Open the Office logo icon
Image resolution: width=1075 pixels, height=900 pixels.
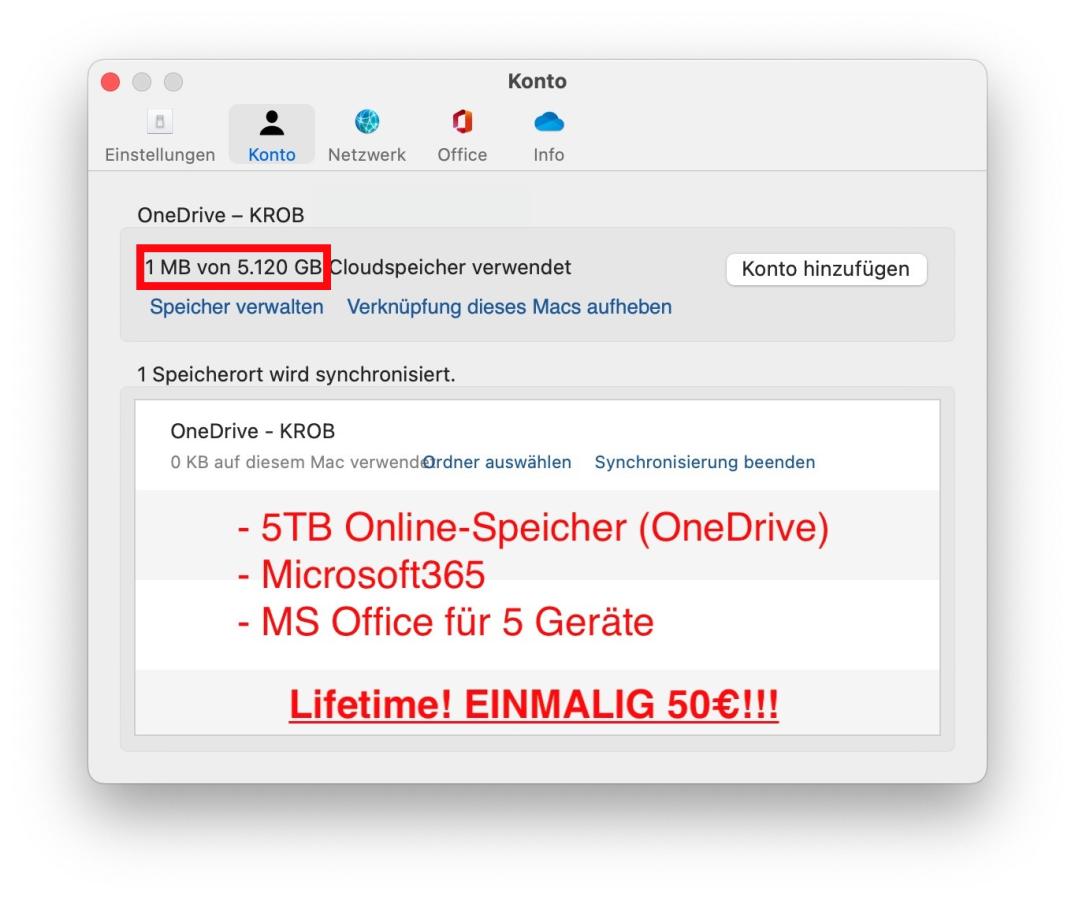462,122
